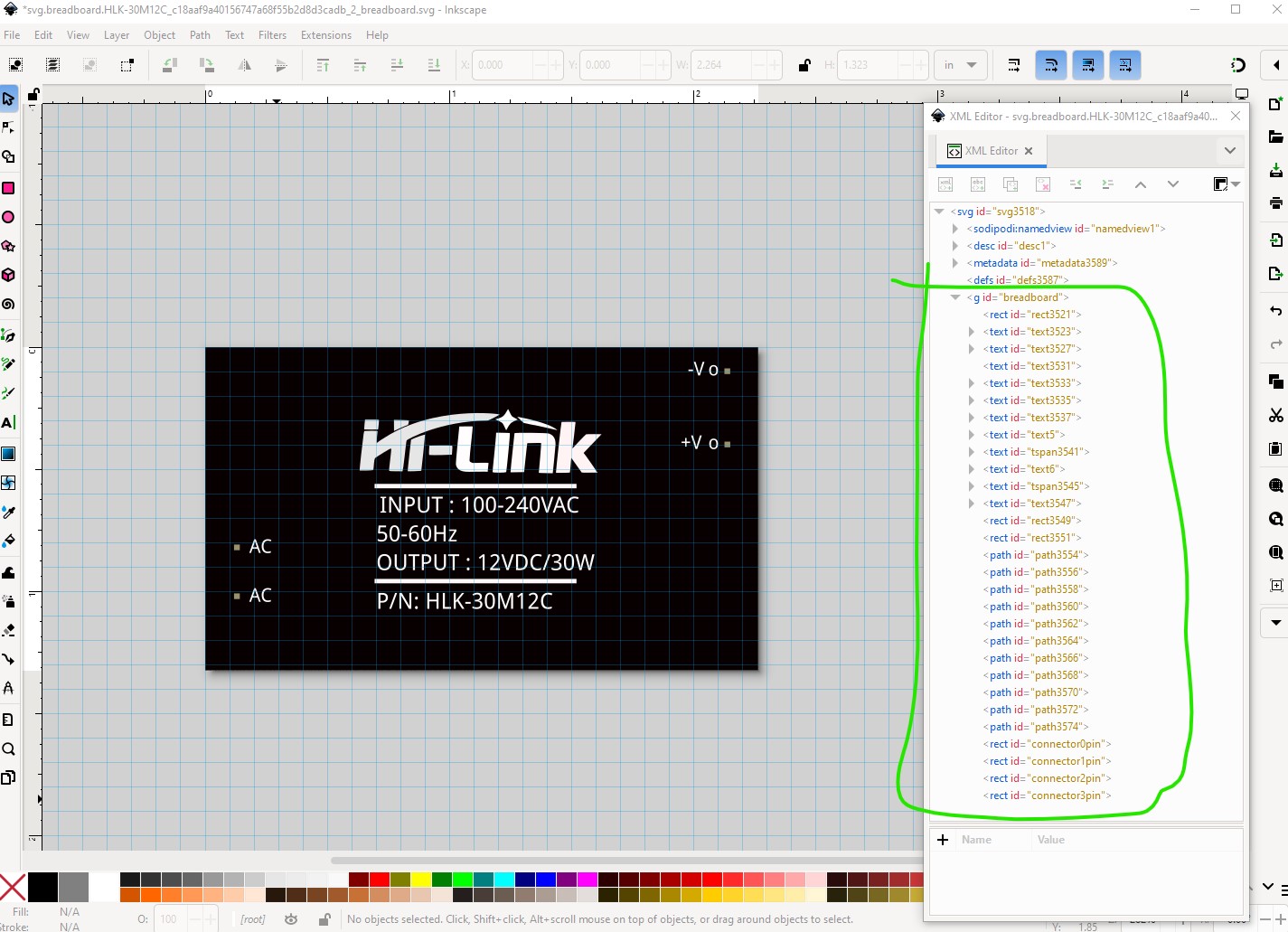Expand desc1 node
The height and width of the screenshot is (932, 1288).
pos(955,246)
